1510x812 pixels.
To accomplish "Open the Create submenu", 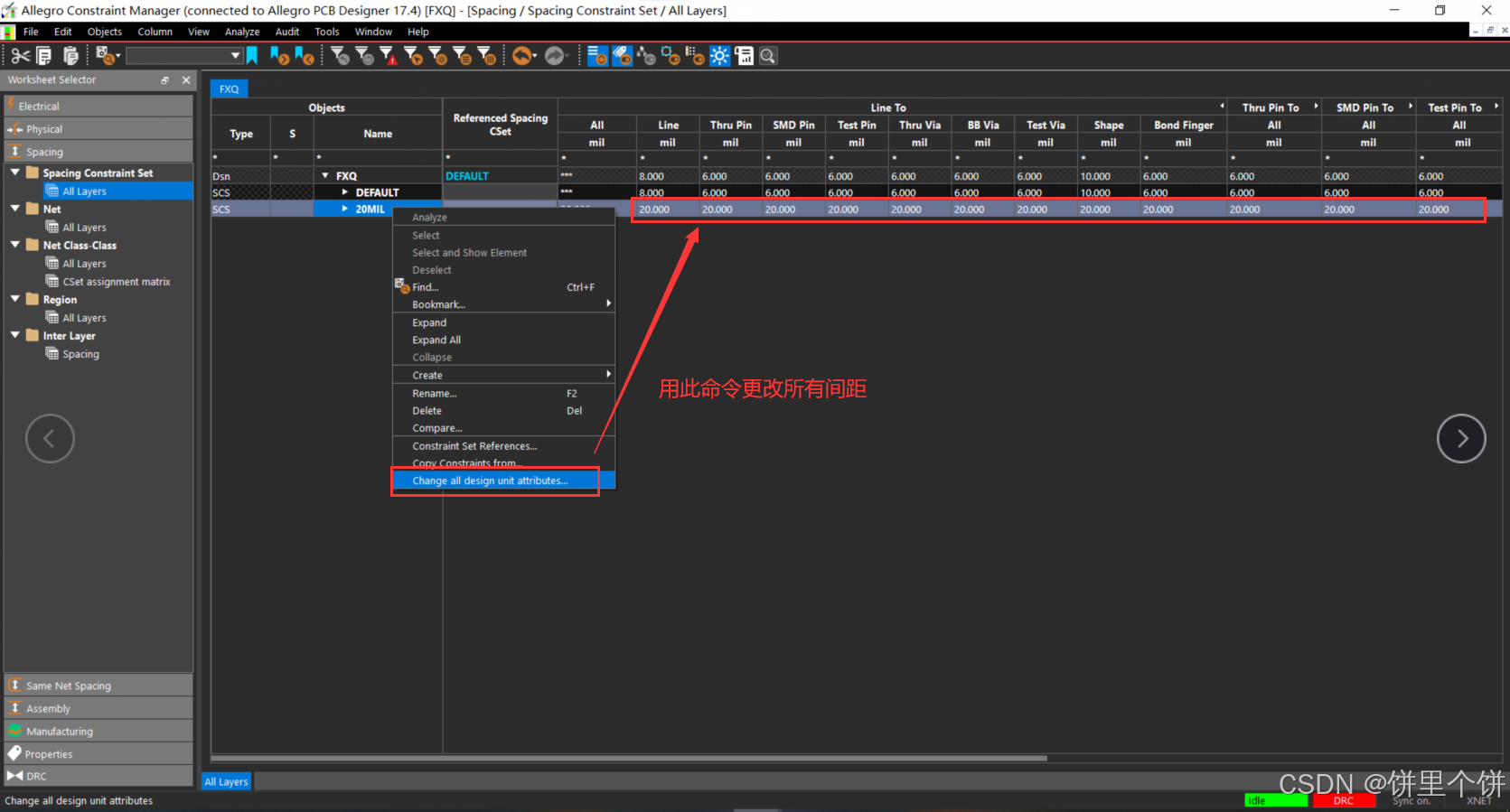I will 503,376.
